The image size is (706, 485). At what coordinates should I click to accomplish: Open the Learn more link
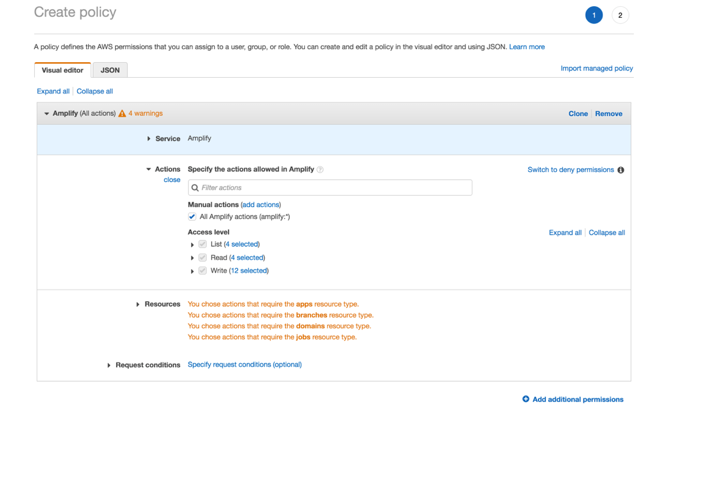[x=527, y=47]
